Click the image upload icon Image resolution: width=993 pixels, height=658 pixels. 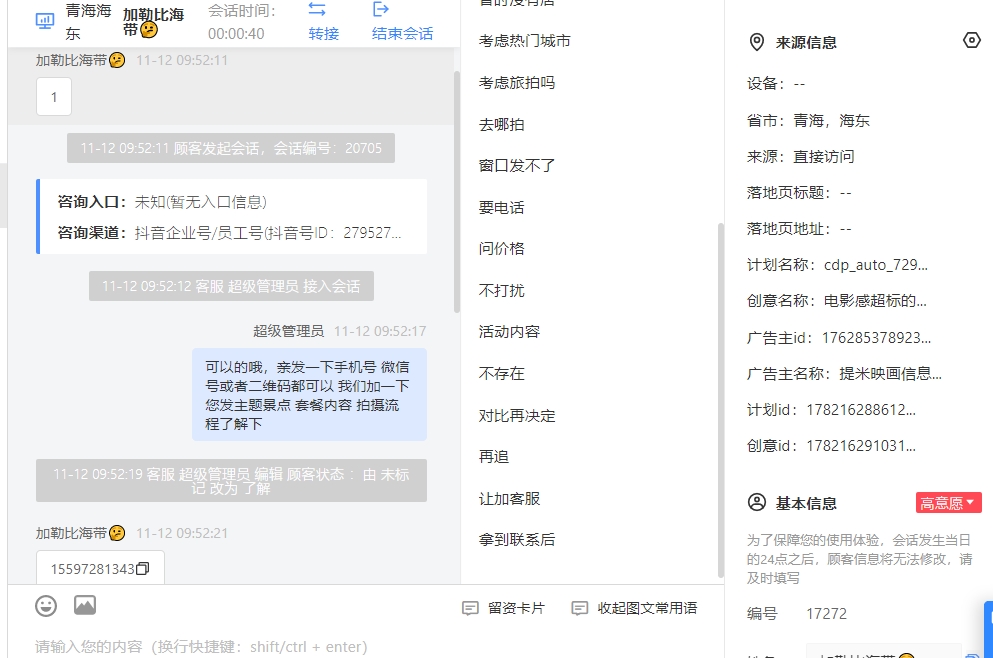coord(85,605)
